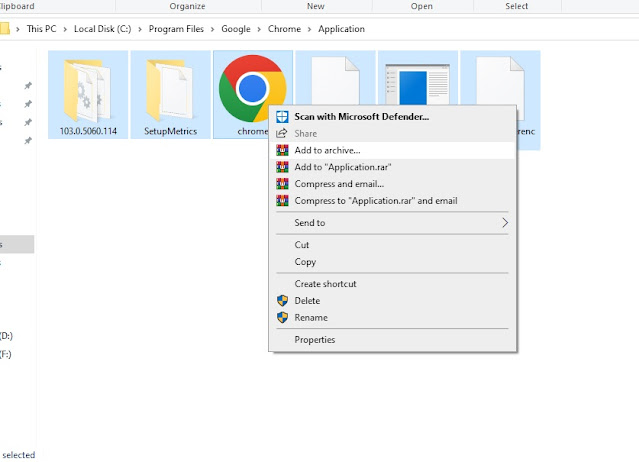Click the chrome file name label
The image size is (639, 462).
tap(253, 131)
